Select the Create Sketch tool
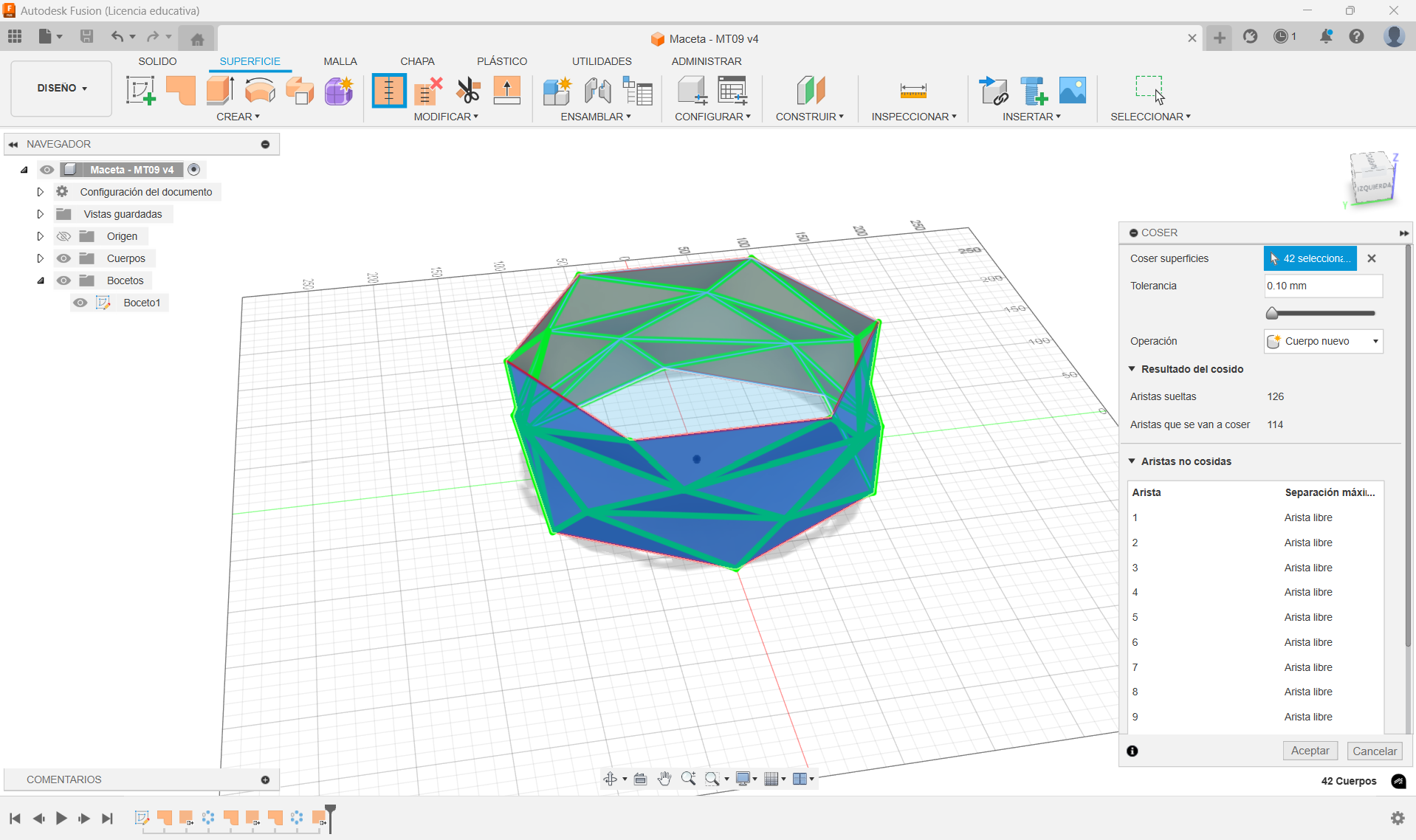The width and height of the screenshot is (1416, 840). click(x=140, y=91)
